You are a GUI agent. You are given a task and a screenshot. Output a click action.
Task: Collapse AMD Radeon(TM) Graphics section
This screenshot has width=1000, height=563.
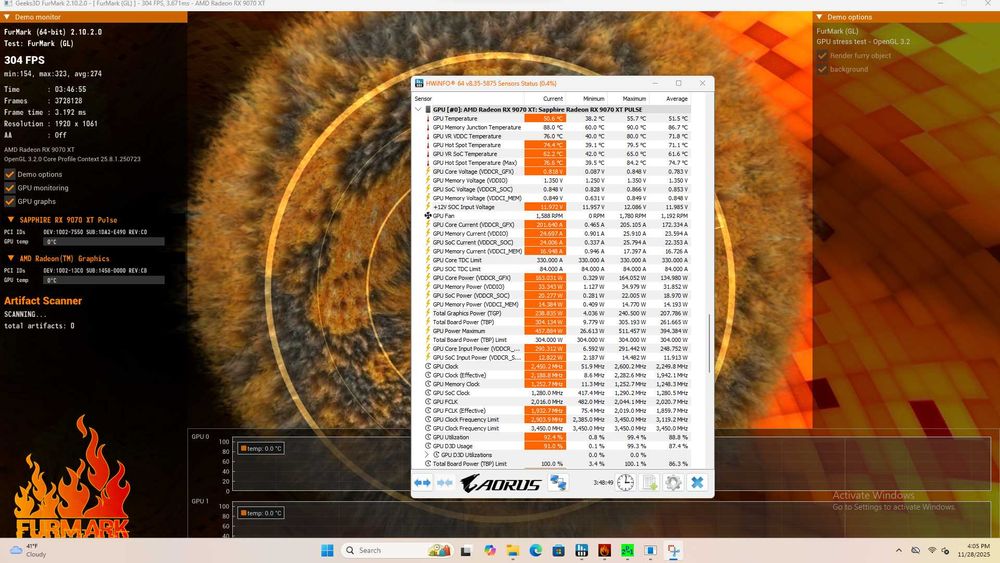point(11,258)
